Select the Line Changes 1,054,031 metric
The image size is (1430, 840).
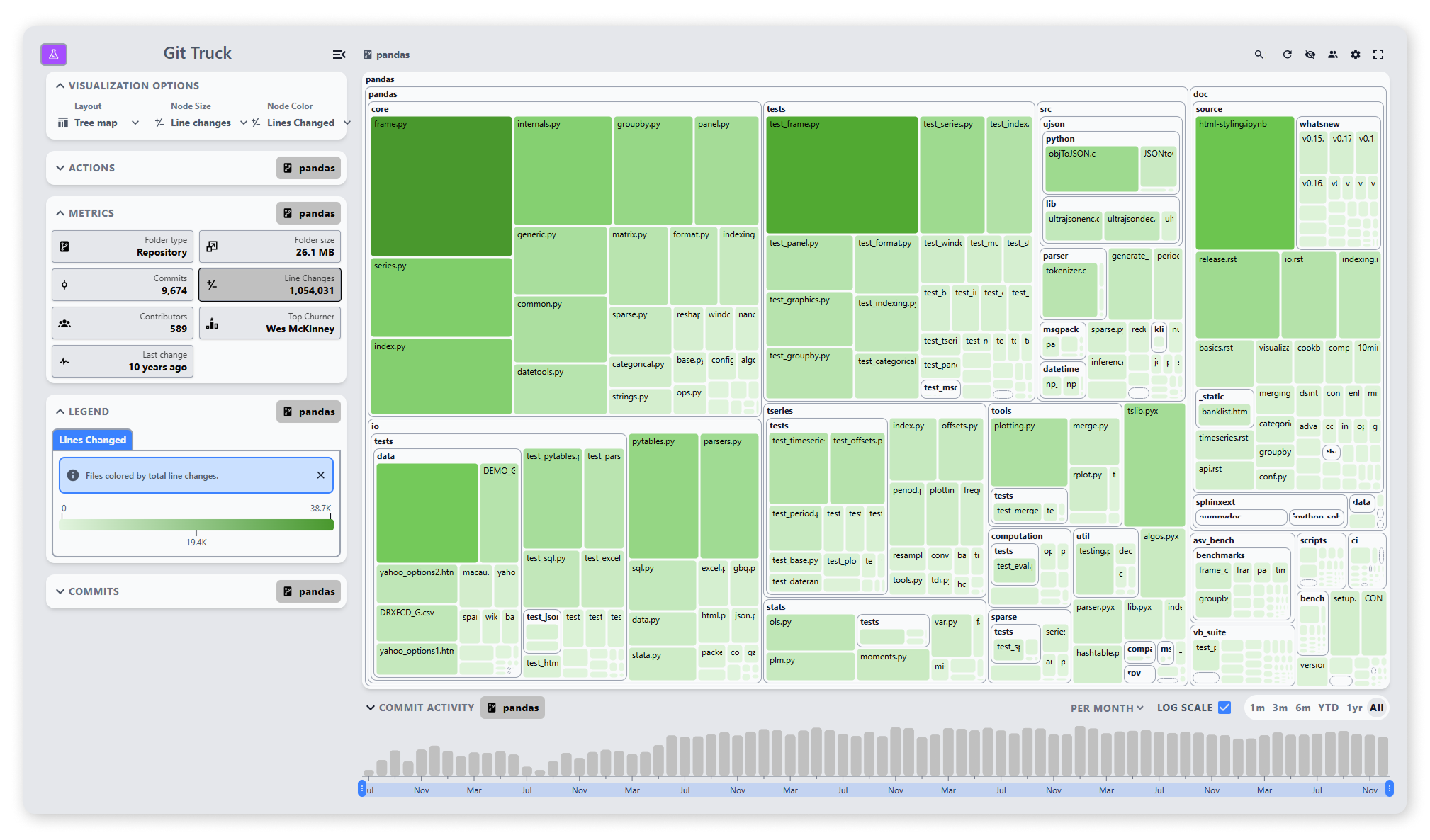(270, 285)
